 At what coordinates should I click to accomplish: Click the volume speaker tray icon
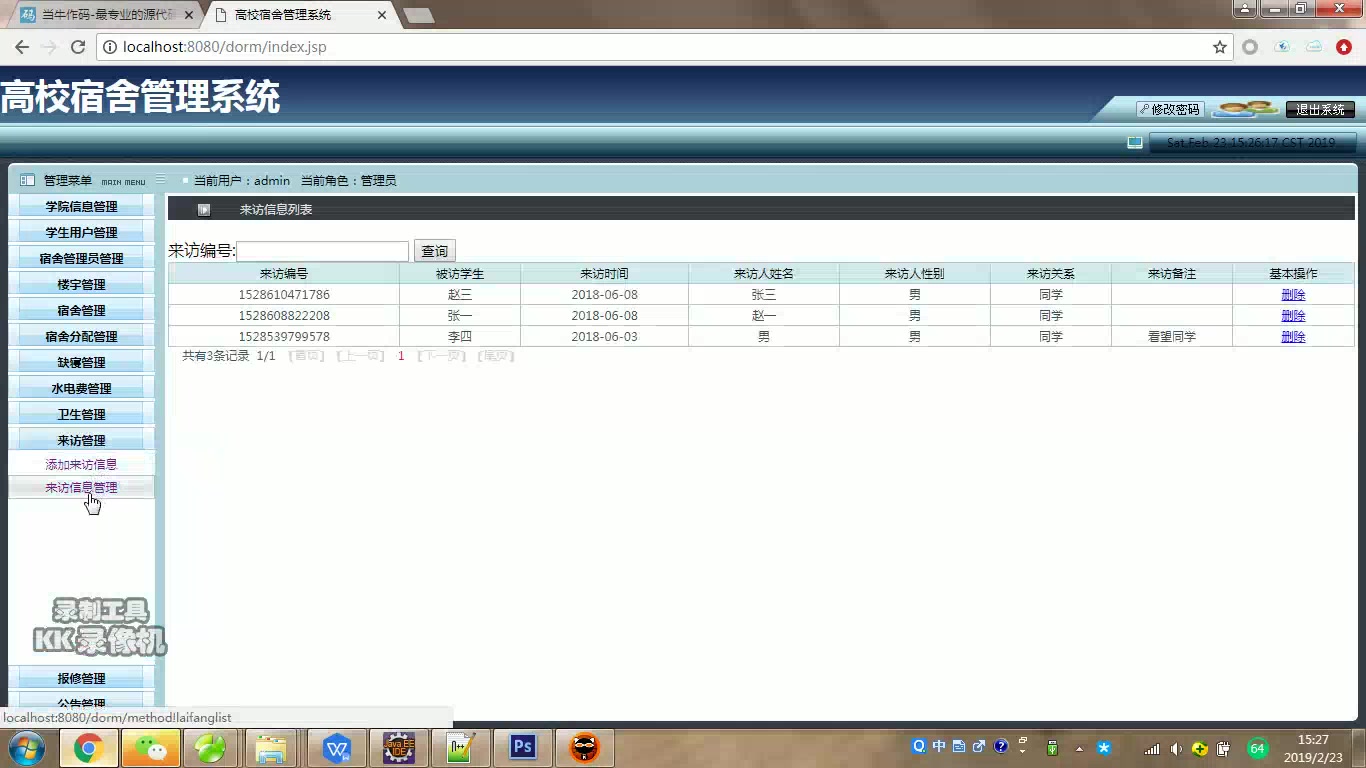point(1175,749)
